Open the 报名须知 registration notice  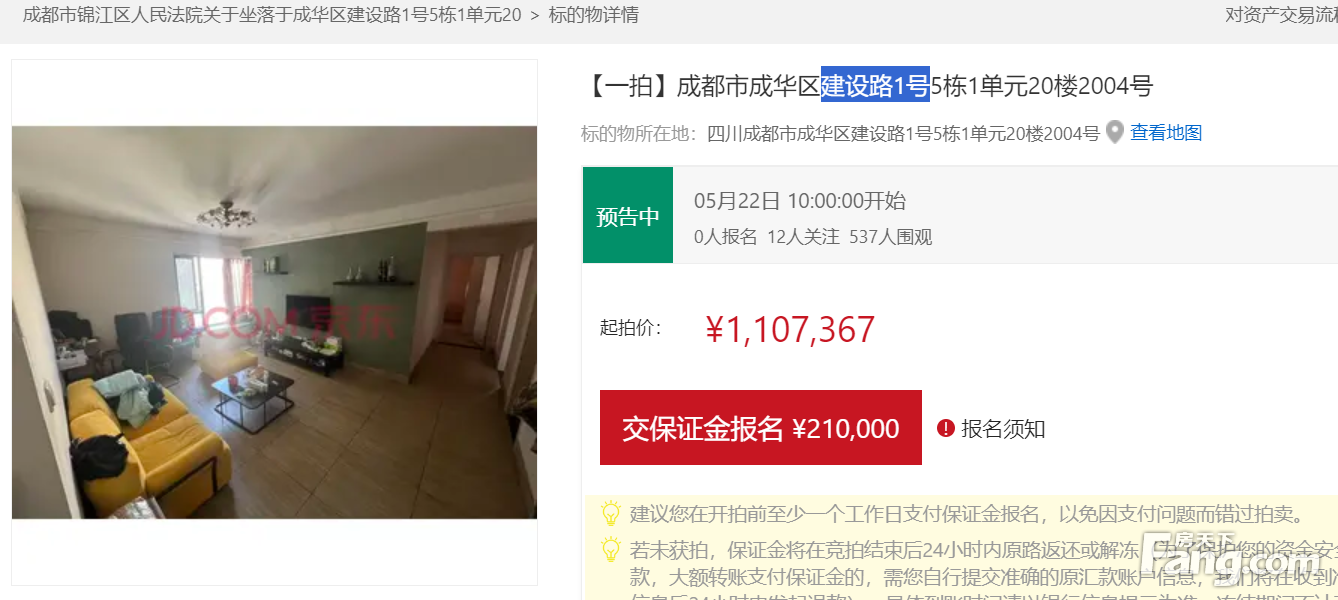[1003, 429]
